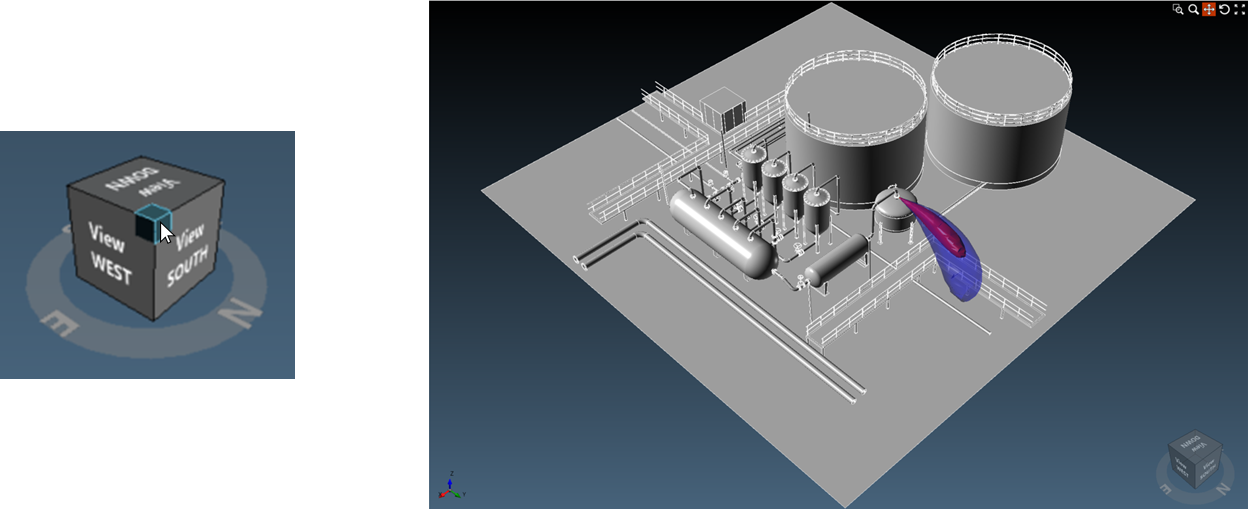
Task: Activate the zoom-to-window (box zoom) tool
Action: (x=1178, y=9)
